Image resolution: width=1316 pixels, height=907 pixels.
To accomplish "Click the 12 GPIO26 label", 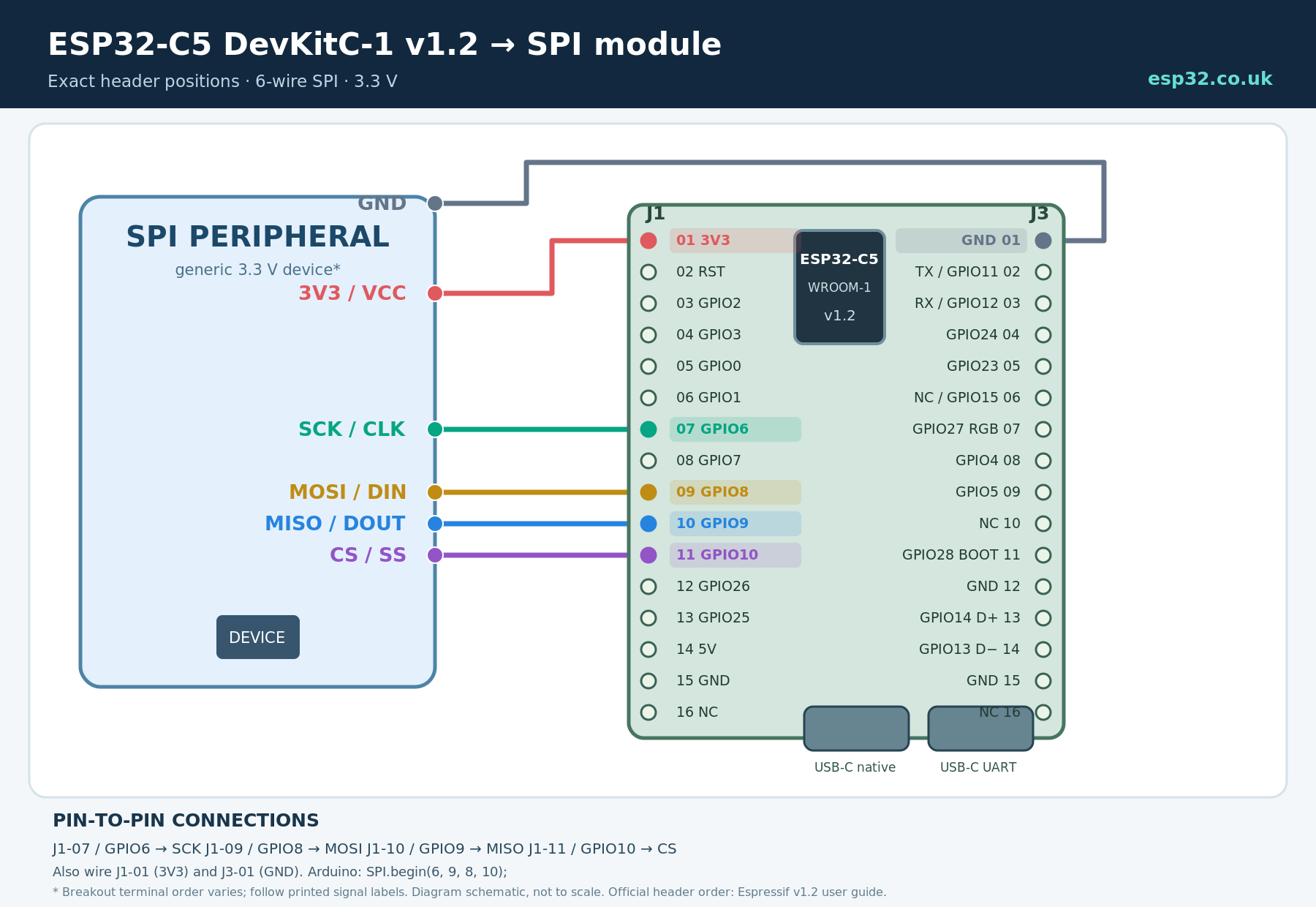I will pos(713,587).
